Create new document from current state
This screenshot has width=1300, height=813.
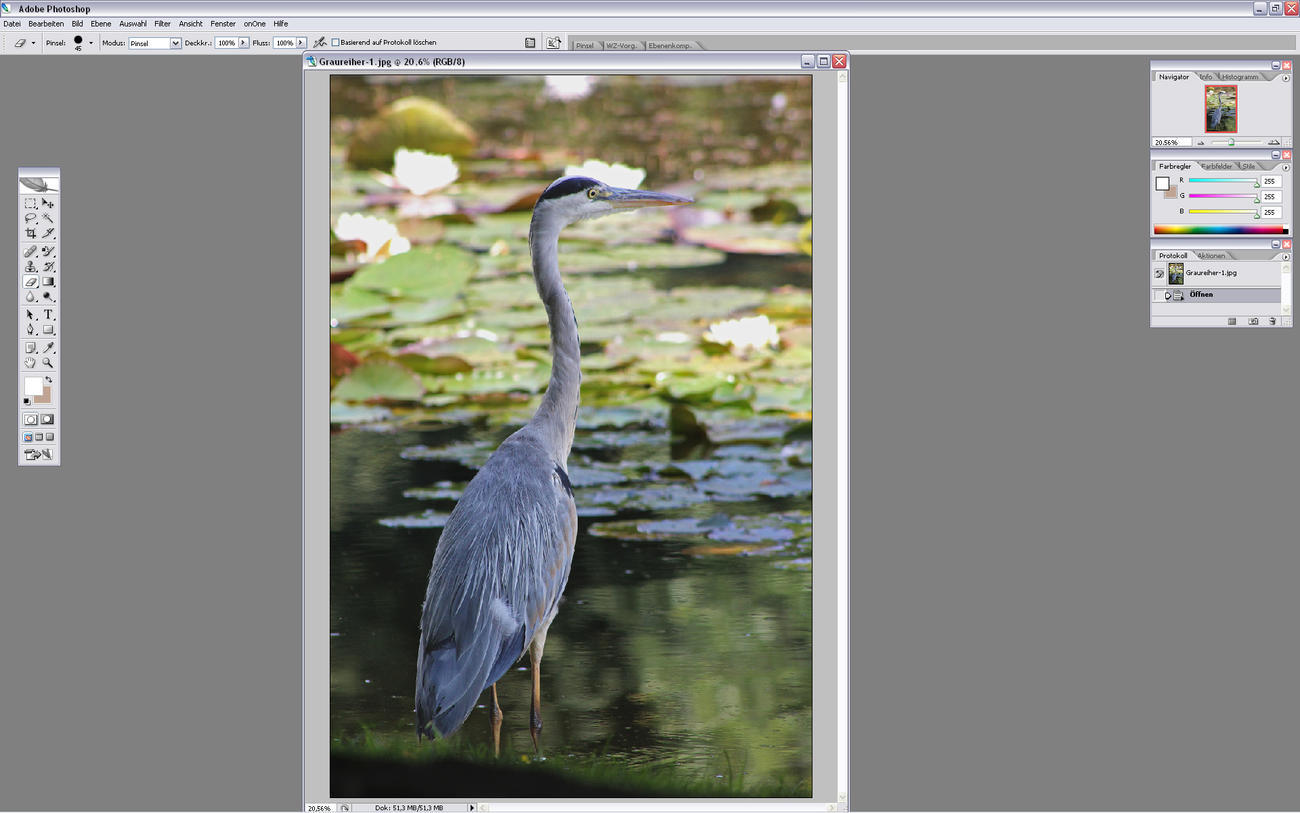[x=1232, y=321]
